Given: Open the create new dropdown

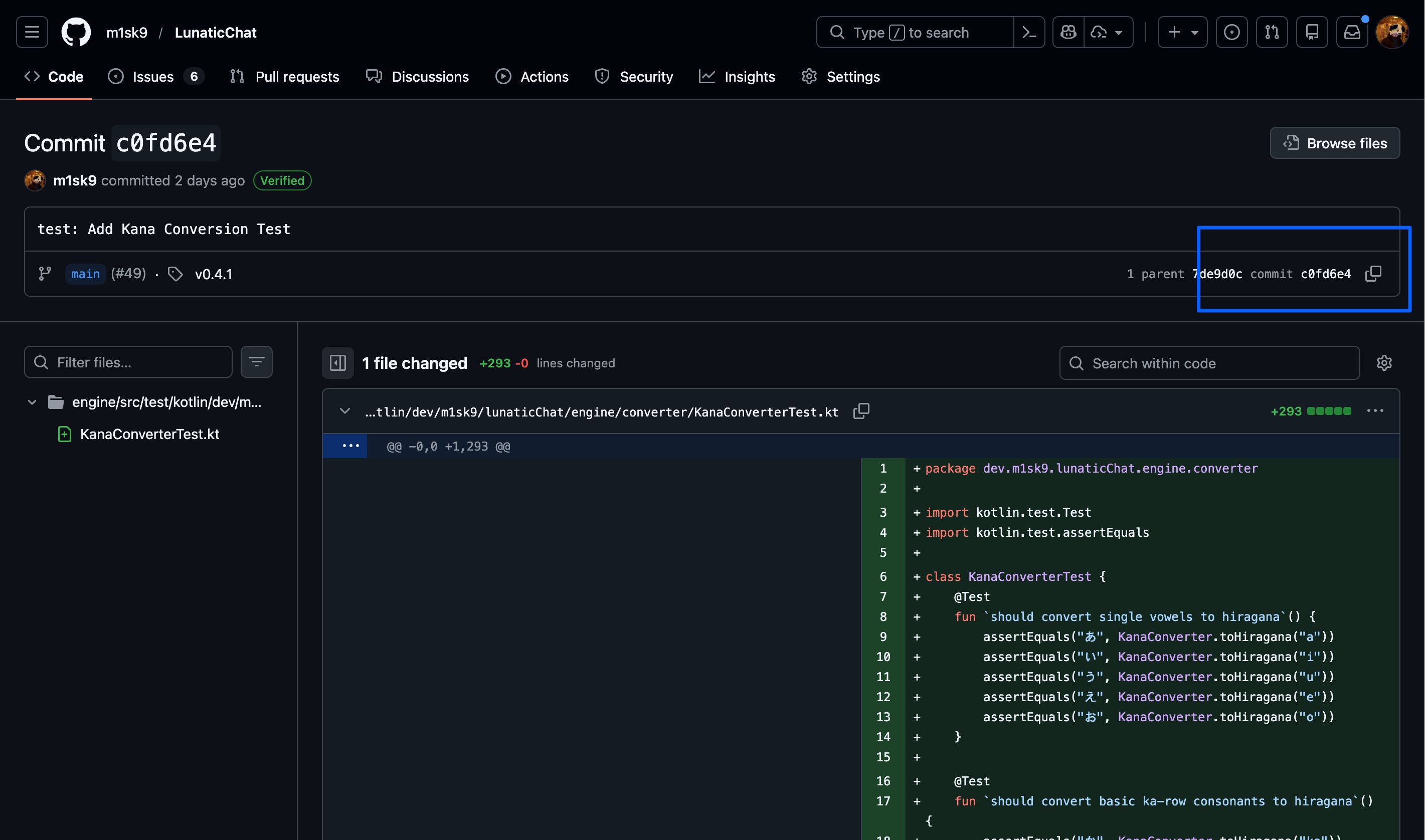Looking at the screenshot, I should [x=1182, y=32].
